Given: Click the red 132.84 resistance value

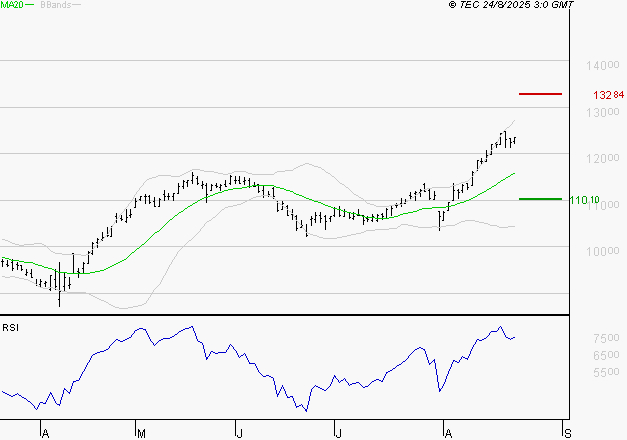Looking at the screenshot, I should (x=608, y=95).
